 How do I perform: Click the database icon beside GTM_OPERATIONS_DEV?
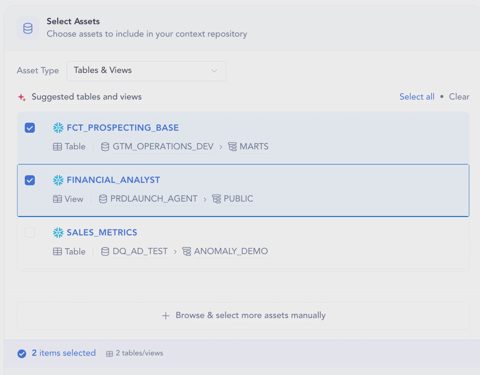[105, 147]
